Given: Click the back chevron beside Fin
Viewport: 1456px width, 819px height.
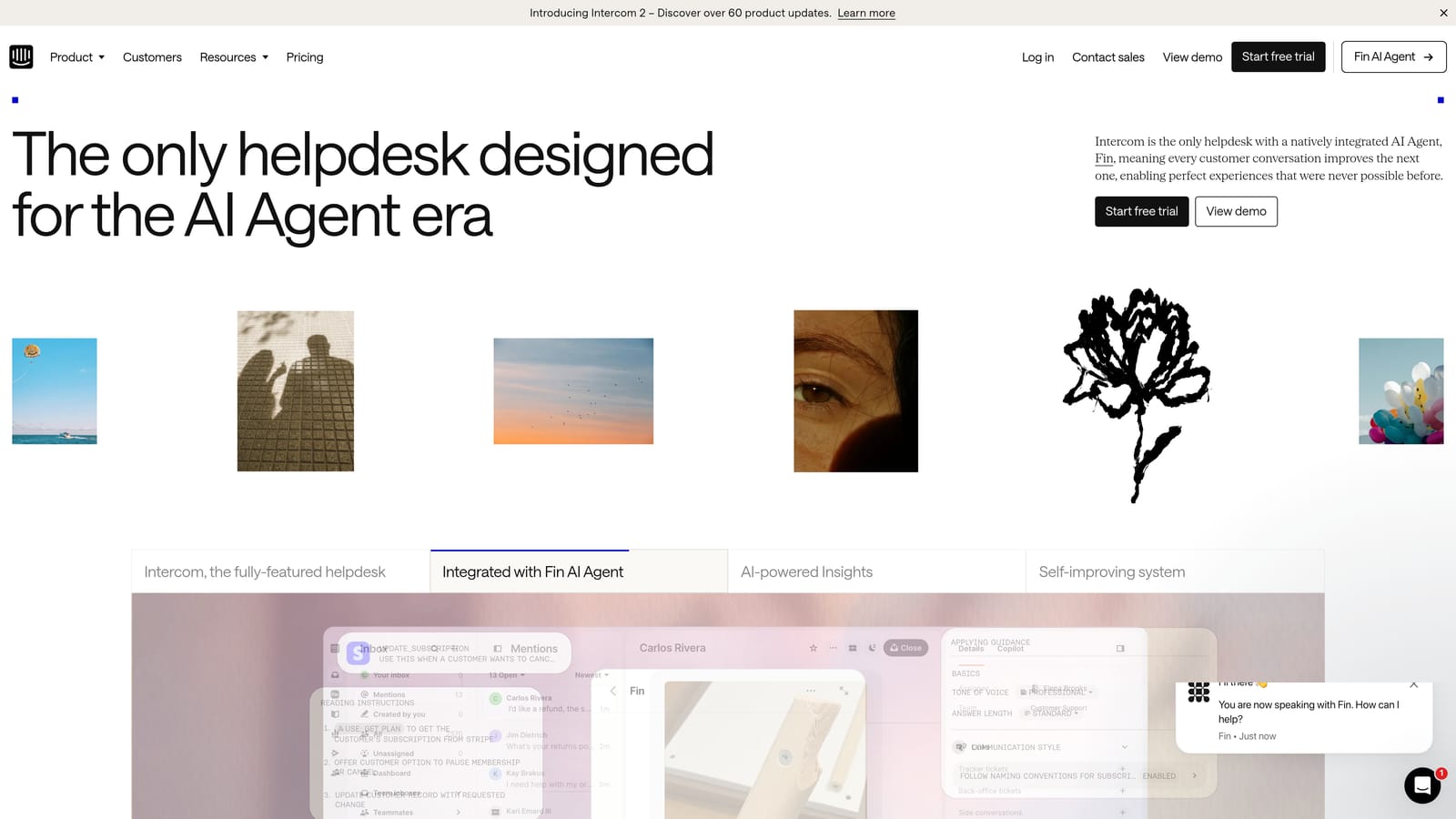Looking at the screenshot, I should (x=613, y=691).
